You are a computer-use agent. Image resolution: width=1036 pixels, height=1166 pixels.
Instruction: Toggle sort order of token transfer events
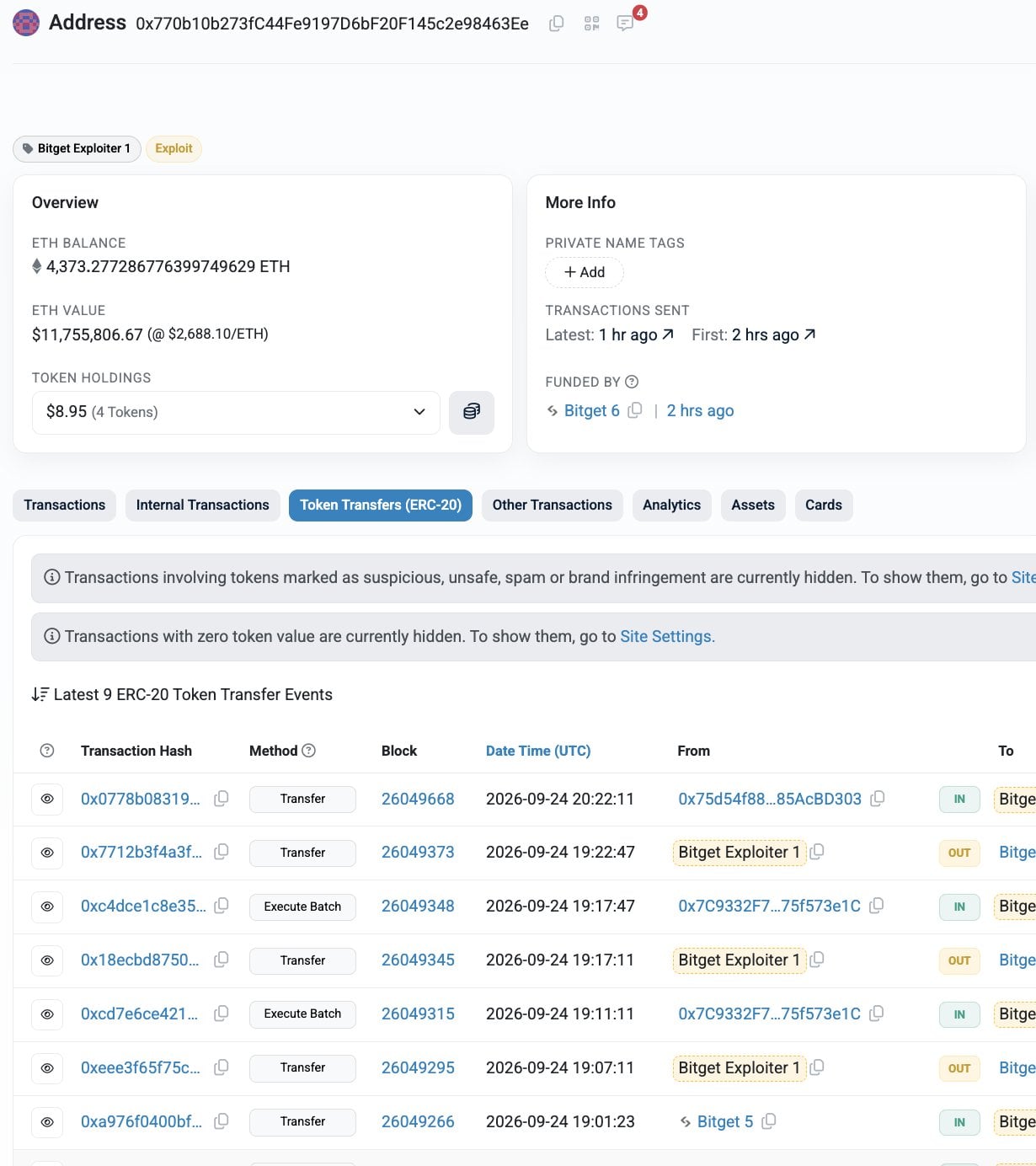click(40, 694)
